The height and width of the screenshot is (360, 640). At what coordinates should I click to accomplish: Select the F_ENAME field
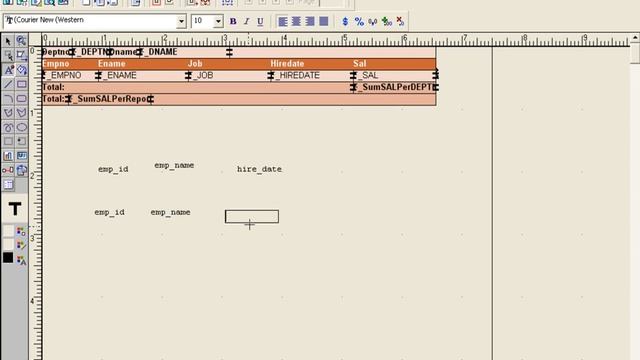[142, 76]
